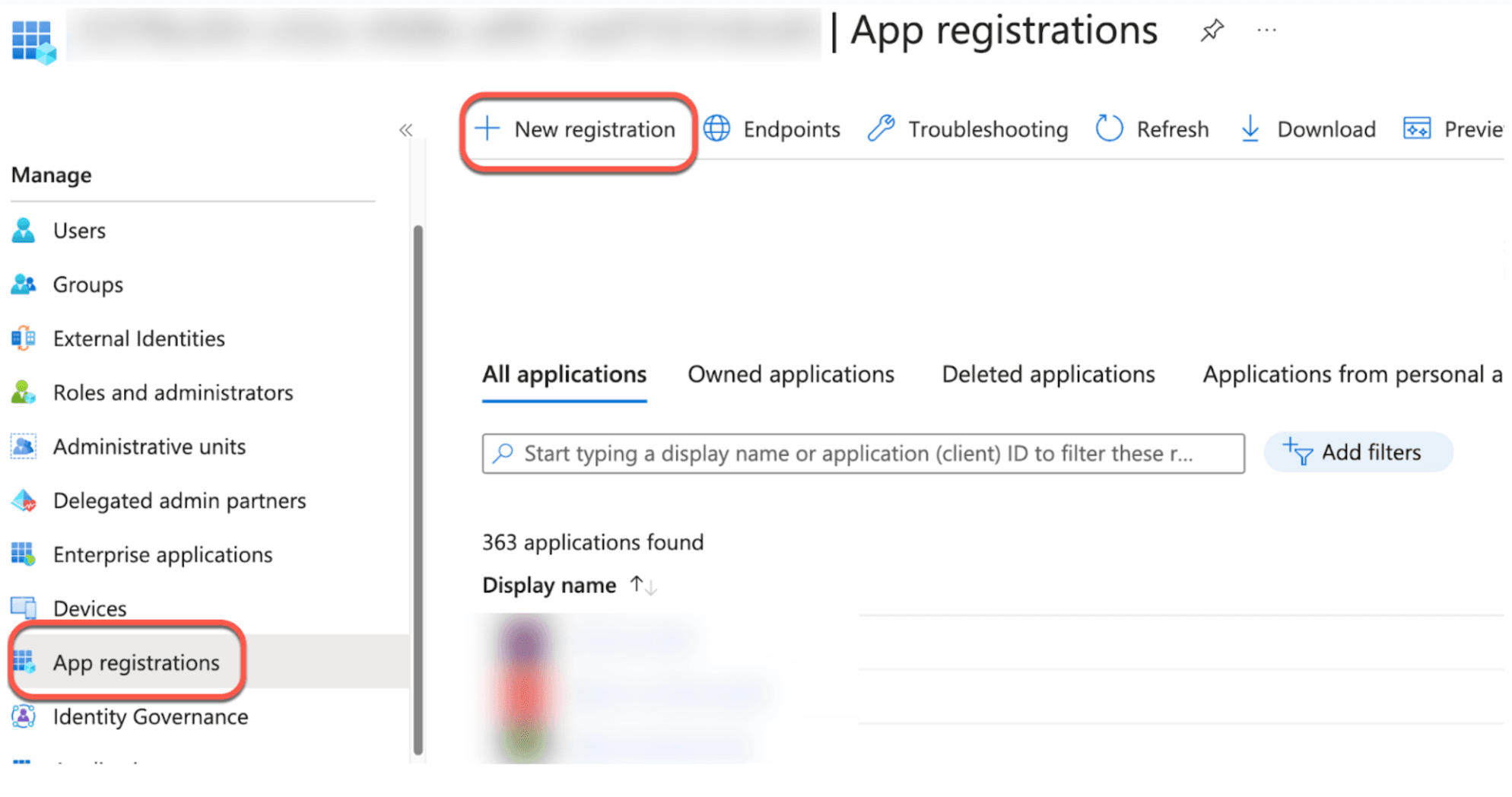Click the External Identities icon
Screen dimensions: 1512x797
[x=24, y=338]
